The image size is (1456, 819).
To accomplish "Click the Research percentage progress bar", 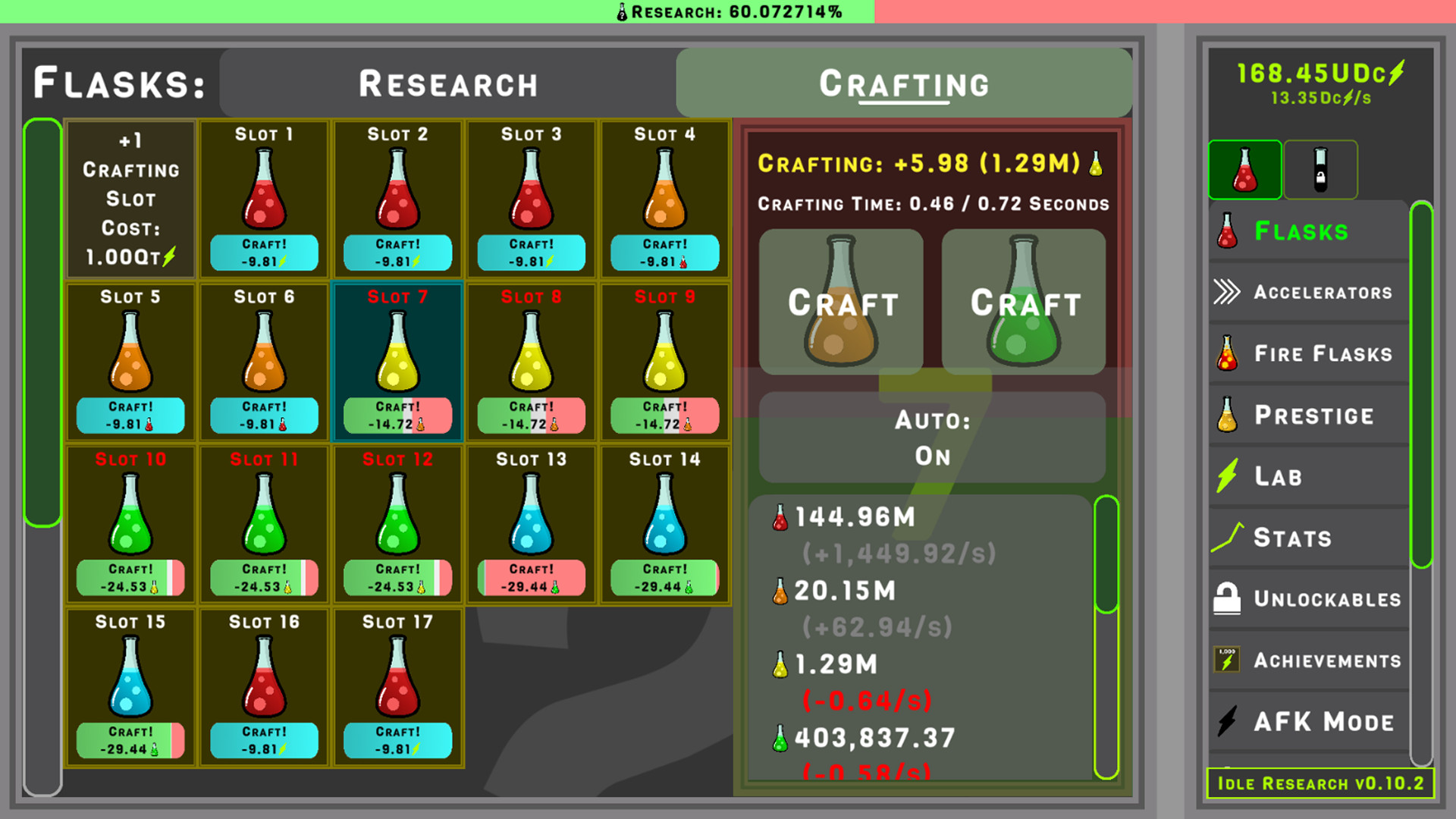I will coord(728,11).
